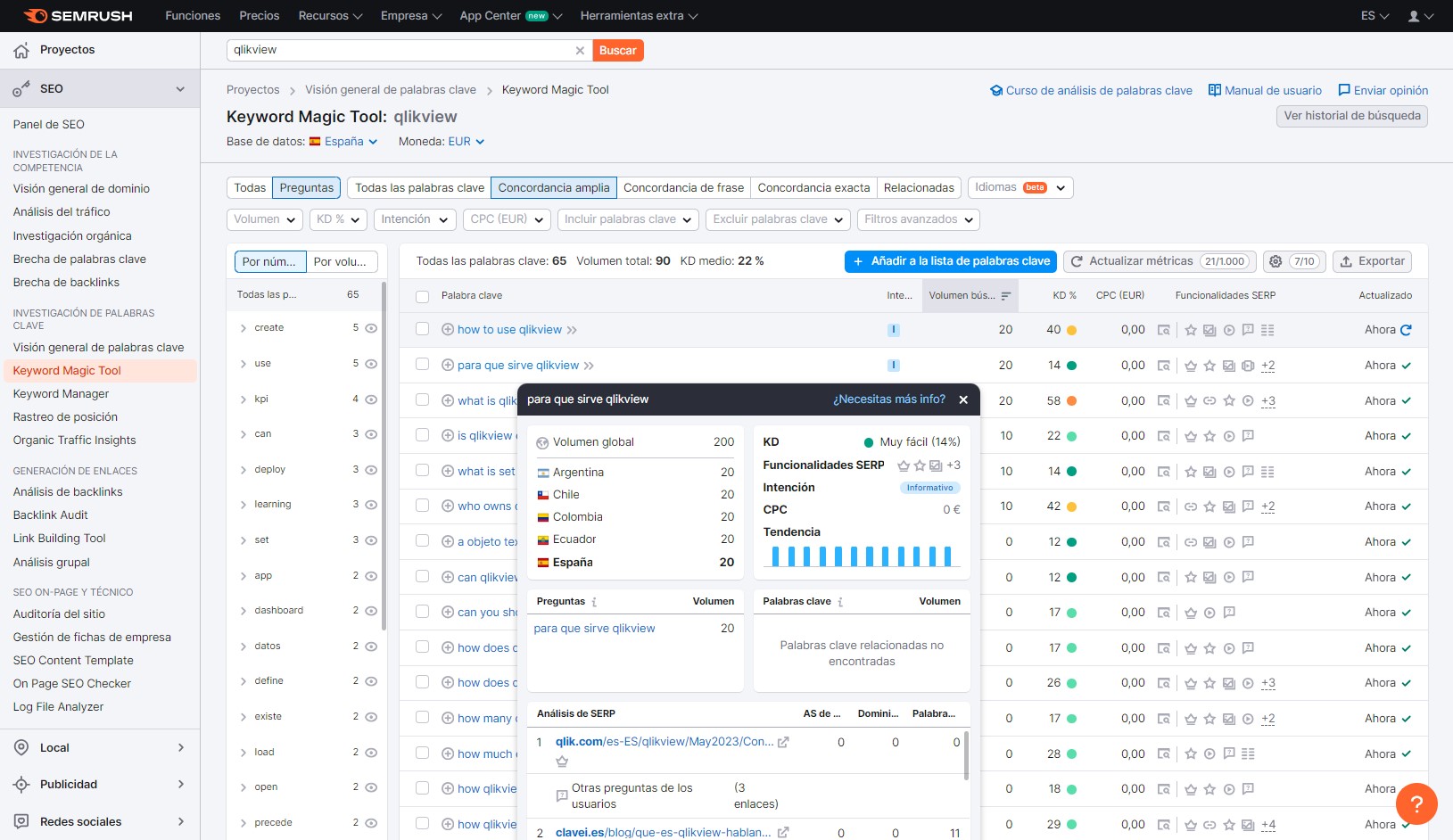1453x840 pixels.
Task: Refresh metrics icon in how to use qlikview row
Action: [1407, 330]
